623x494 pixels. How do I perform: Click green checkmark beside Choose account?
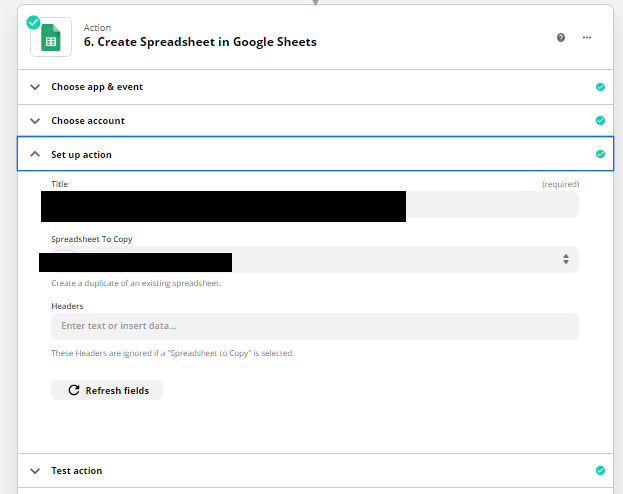pos(600,120)
